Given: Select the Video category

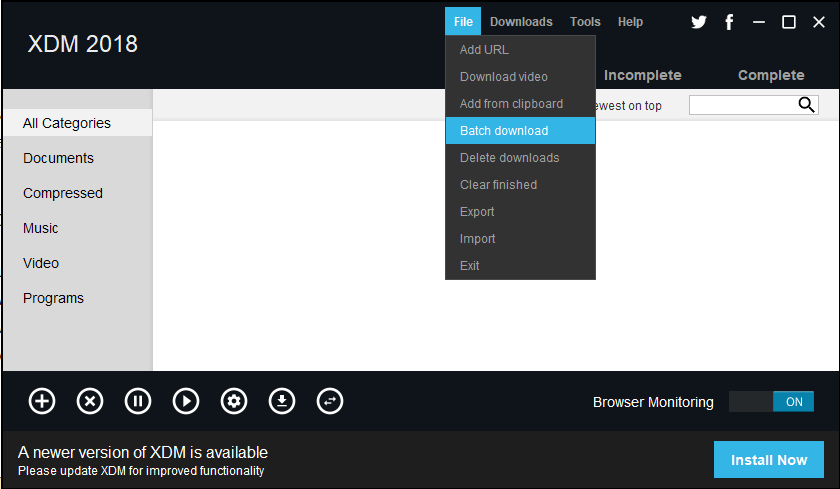Looking at the screenshot, I should click(78, 263).
